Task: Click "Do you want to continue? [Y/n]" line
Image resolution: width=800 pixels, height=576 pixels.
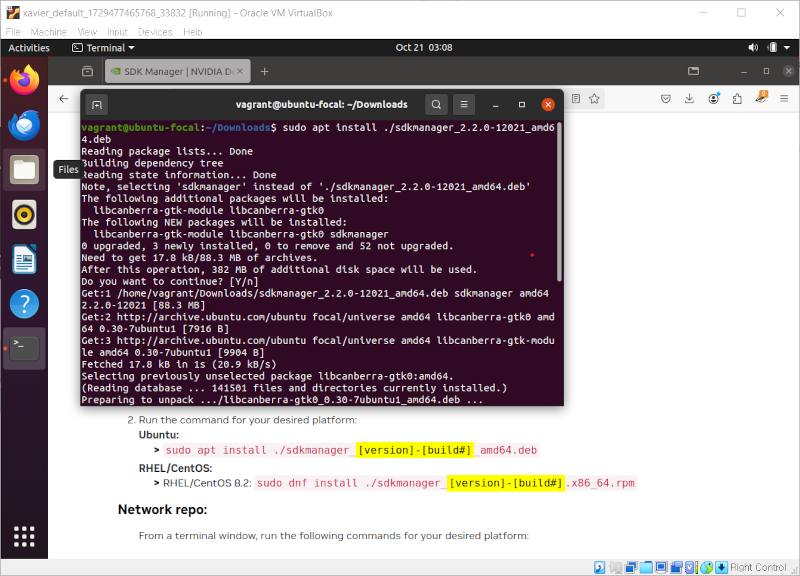Action: (x=170, y=281)
